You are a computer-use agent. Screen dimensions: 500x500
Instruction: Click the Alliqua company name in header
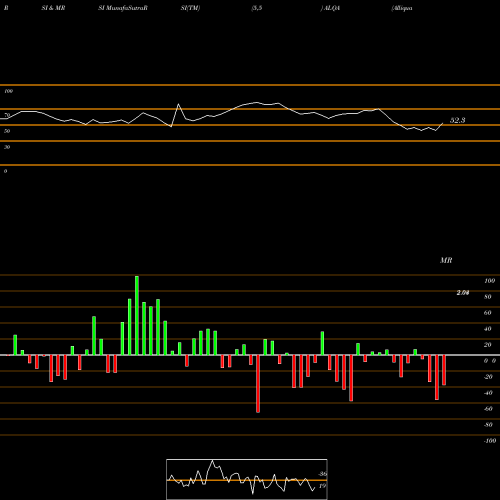click(403, 8)
